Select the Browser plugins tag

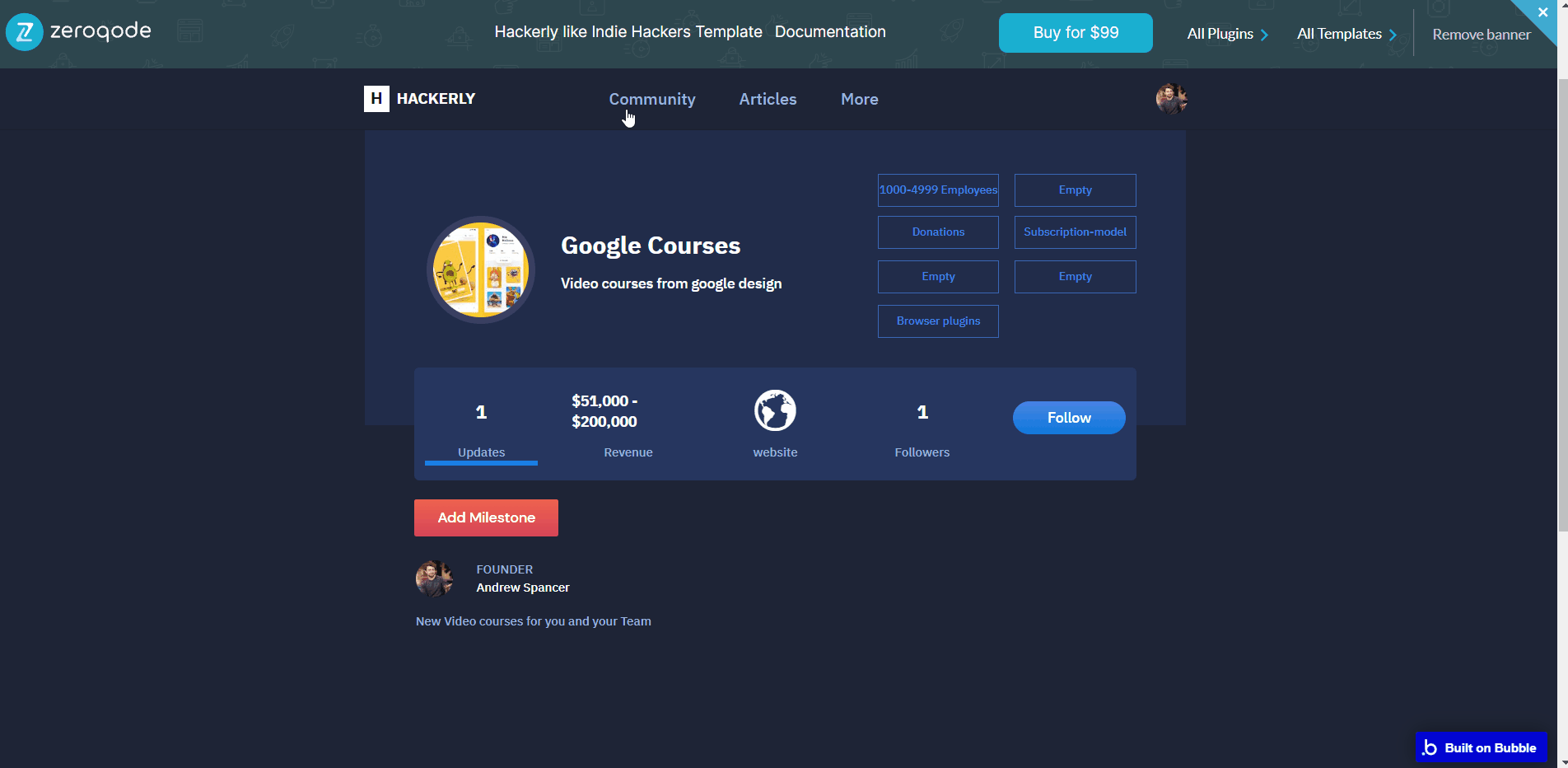938,321
